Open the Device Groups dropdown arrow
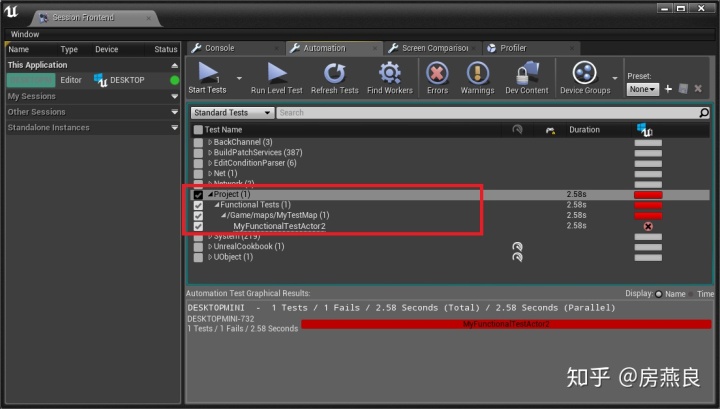Image resolution: width=720 pixels, height=409 pixels. 615,78
